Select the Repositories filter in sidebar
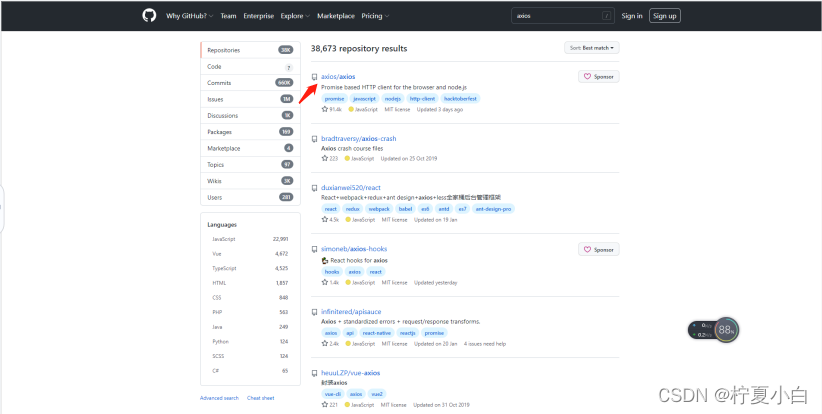 (251, 50)
